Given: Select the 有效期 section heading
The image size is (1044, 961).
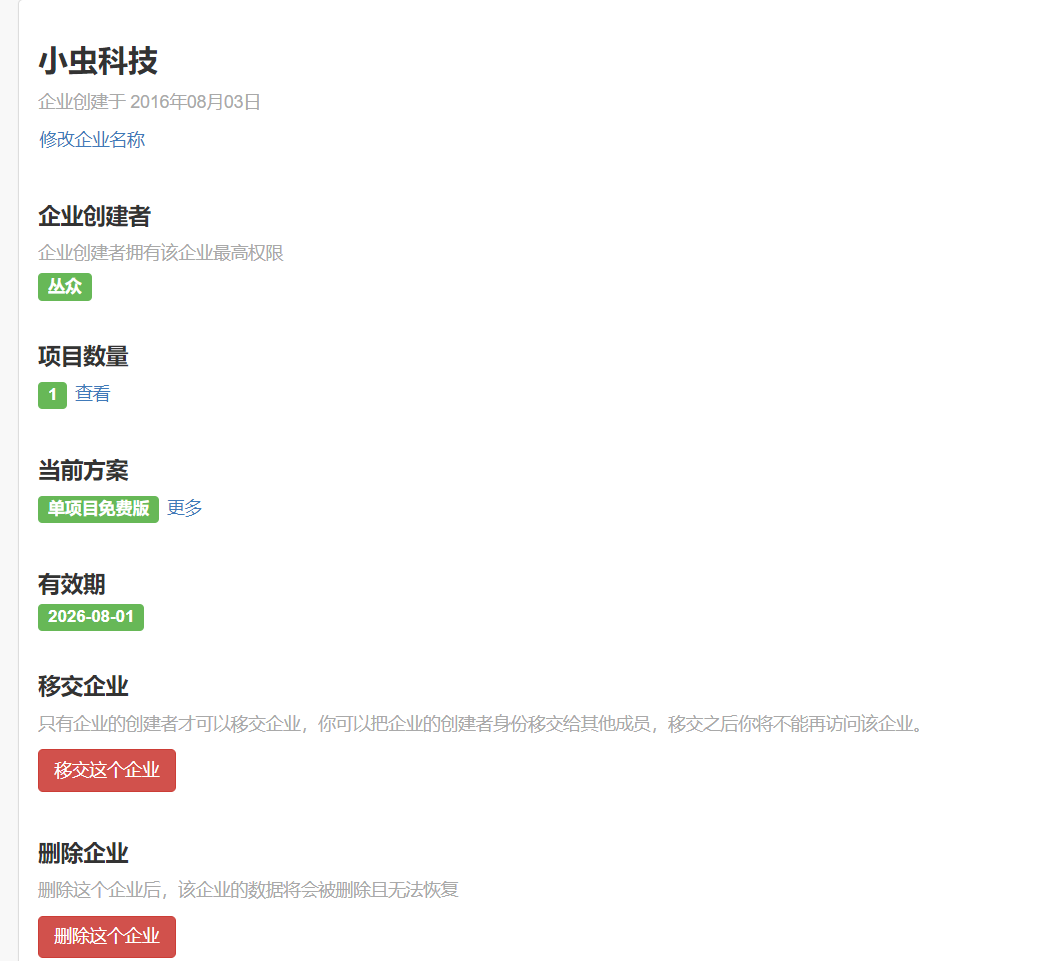Looking at the screenshot, I should point(71,584).
